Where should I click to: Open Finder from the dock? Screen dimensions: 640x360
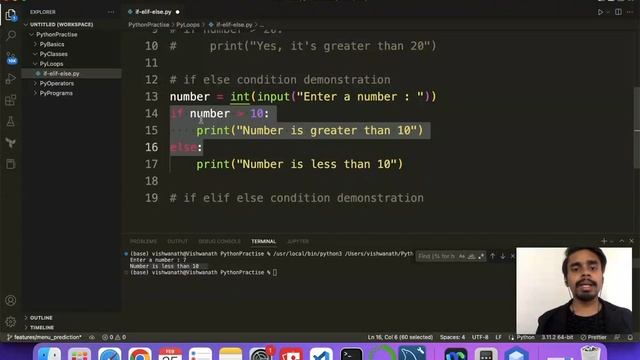(x=49, y=353)
